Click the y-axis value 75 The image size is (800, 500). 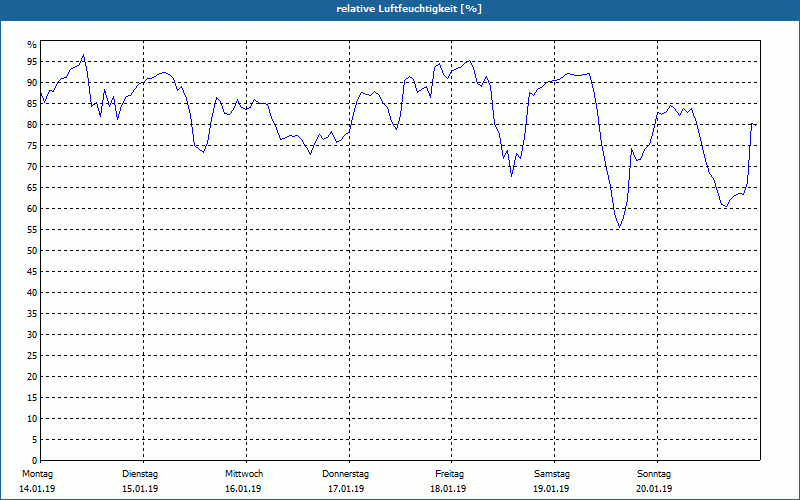pyautogui.click(x=32, y=145)
